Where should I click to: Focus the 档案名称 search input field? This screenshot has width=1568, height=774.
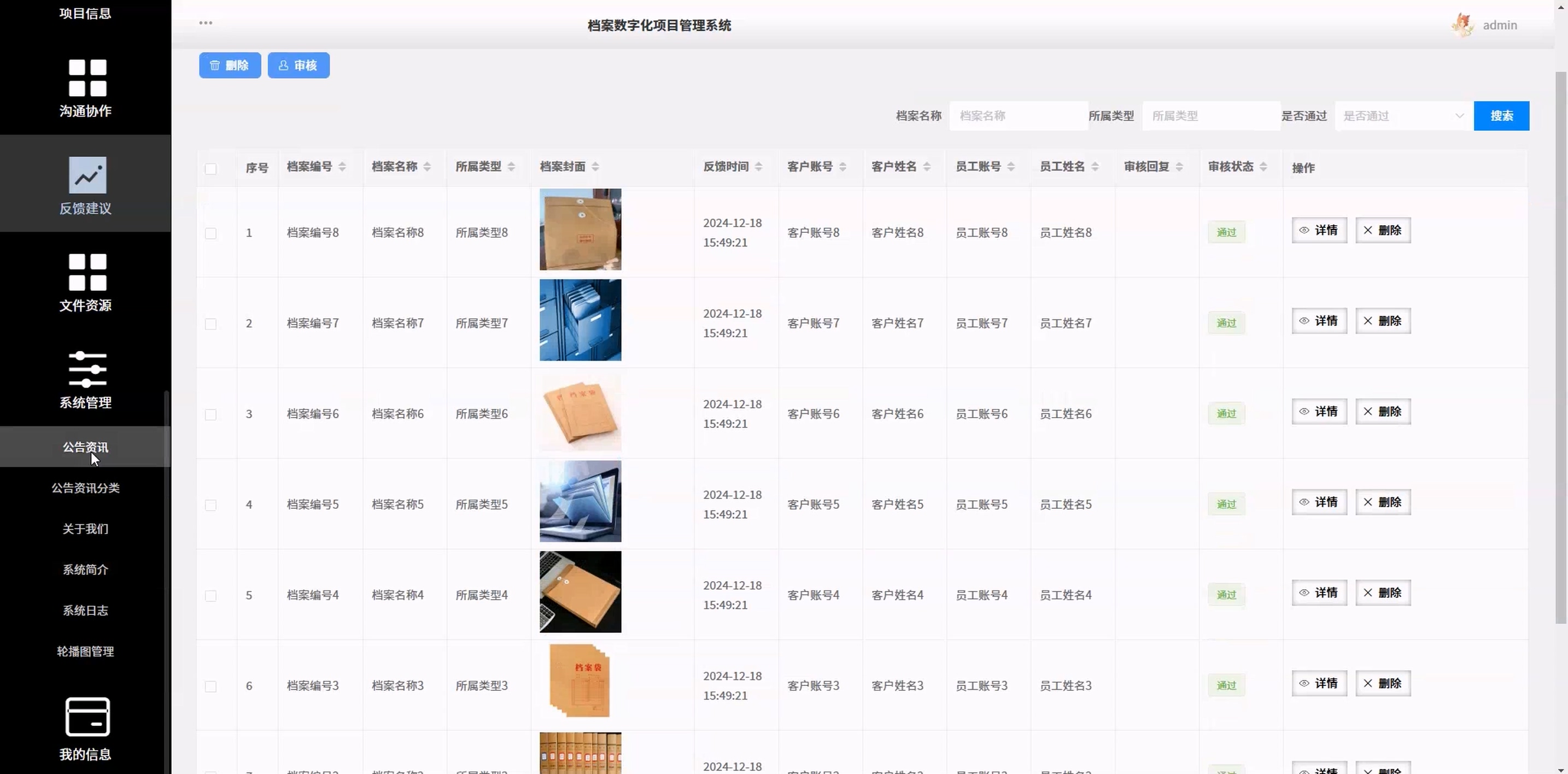[x=1018, y=116]
